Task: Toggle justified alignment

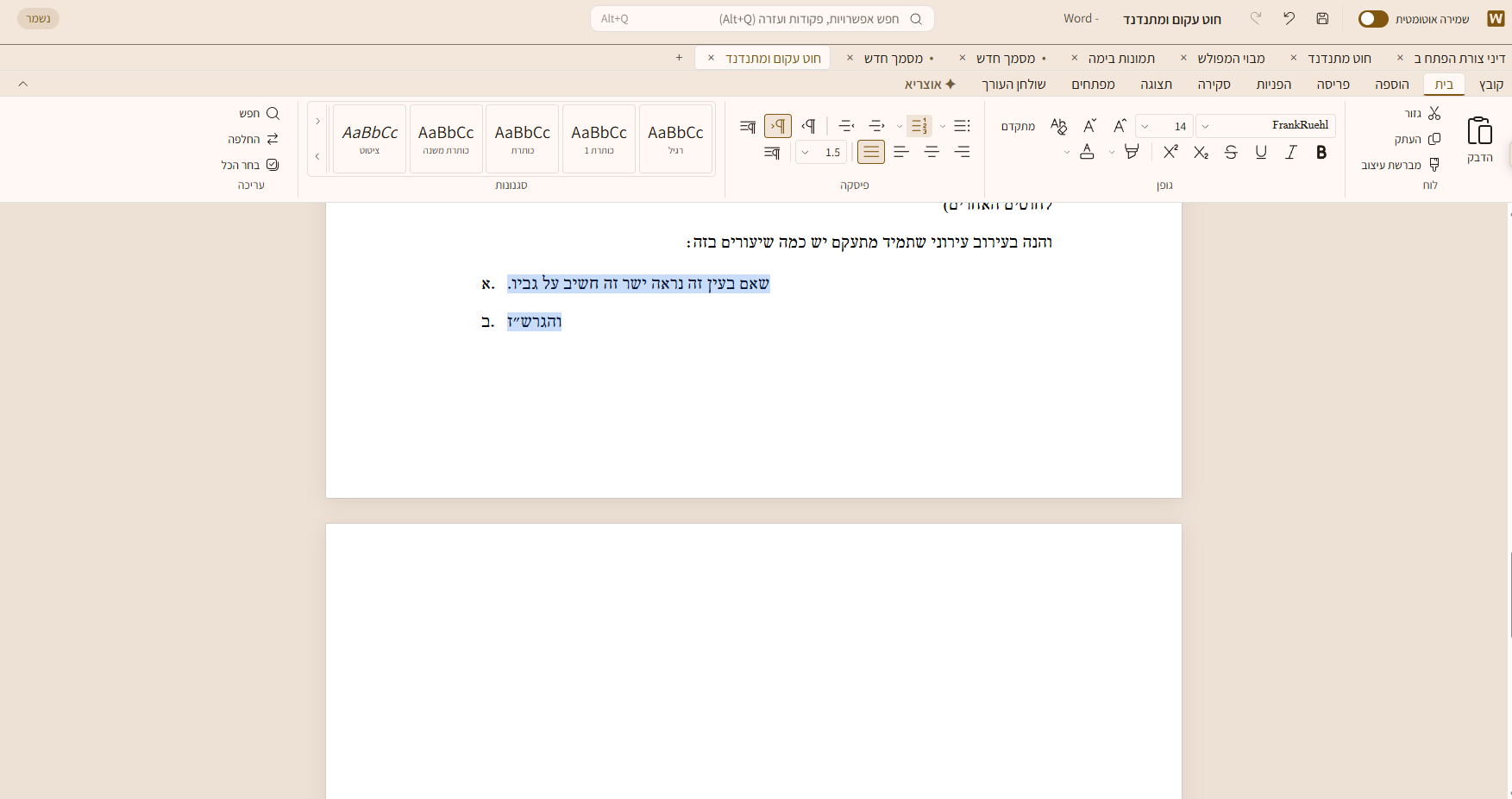Action: pos(871,152)
